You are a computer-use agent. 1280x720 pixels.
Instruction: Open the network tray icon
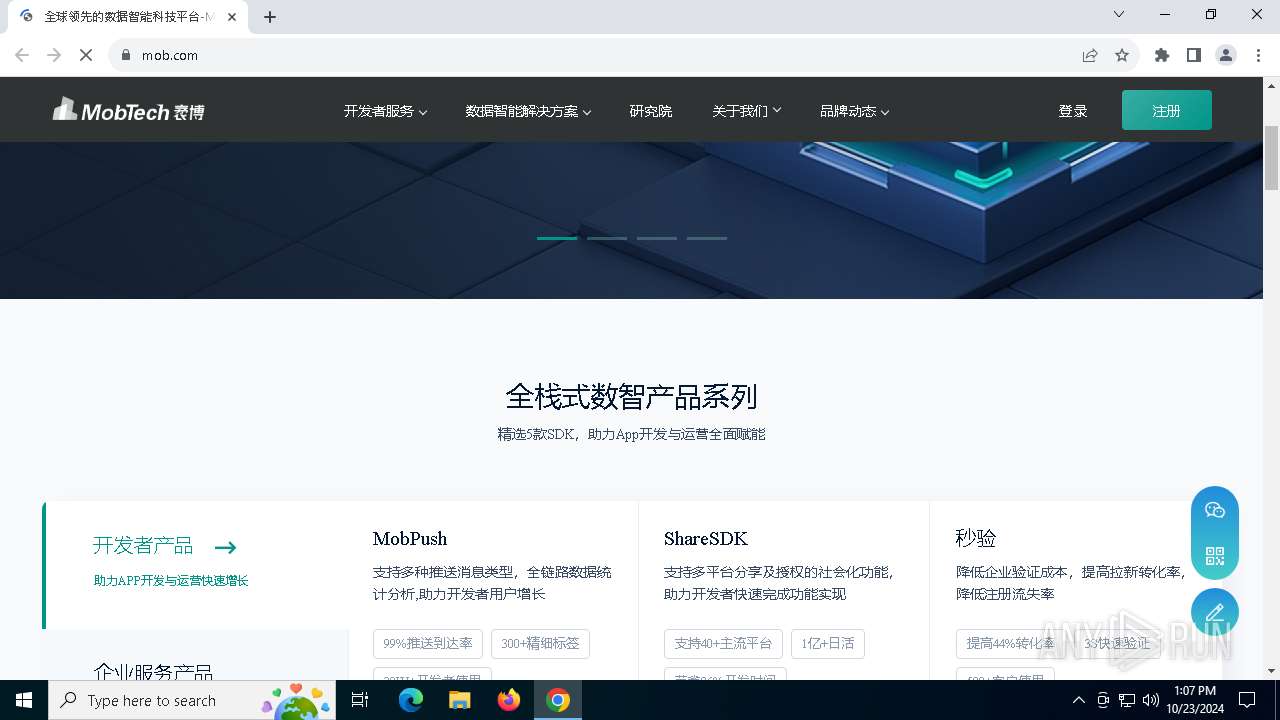tap(1127, 700)
